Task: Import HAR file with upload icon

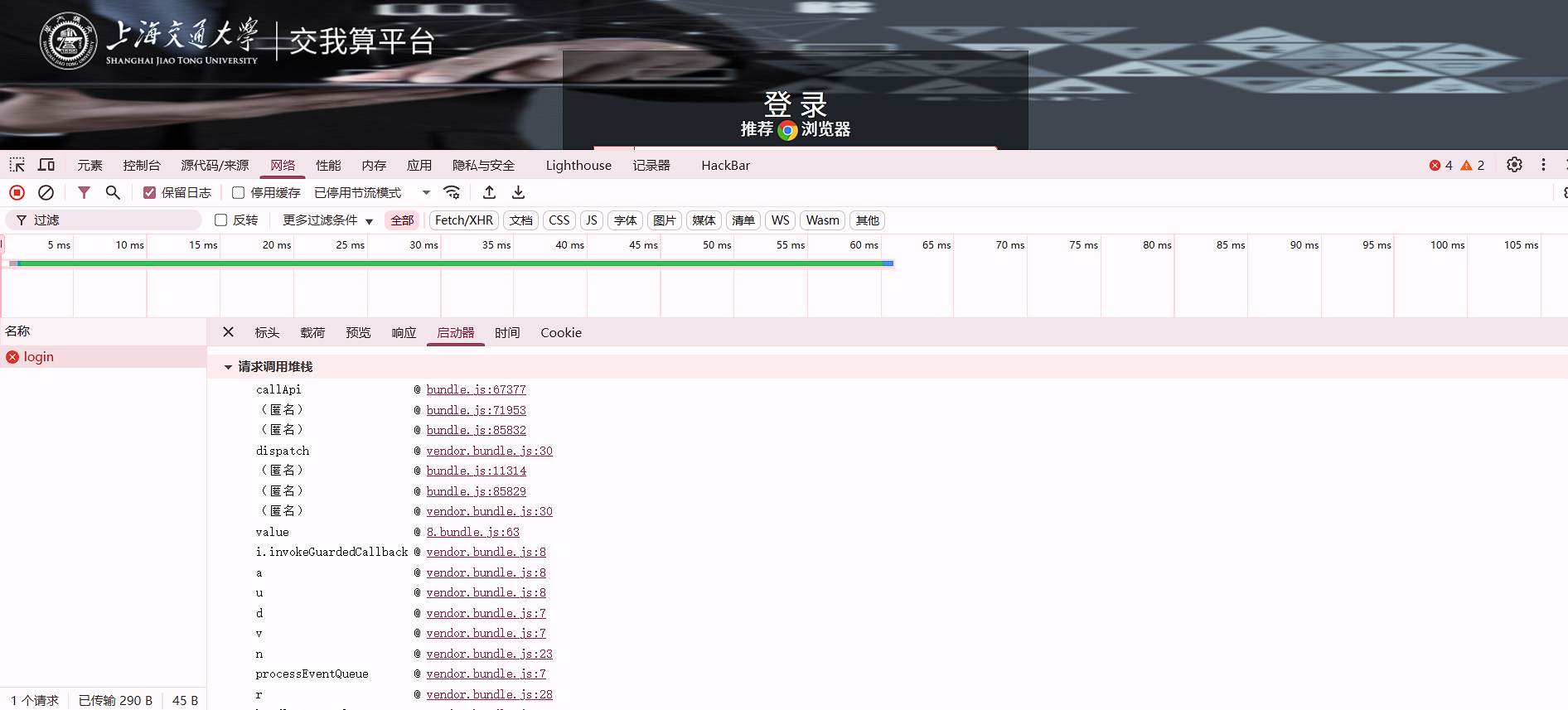Action: pos(490,193)
